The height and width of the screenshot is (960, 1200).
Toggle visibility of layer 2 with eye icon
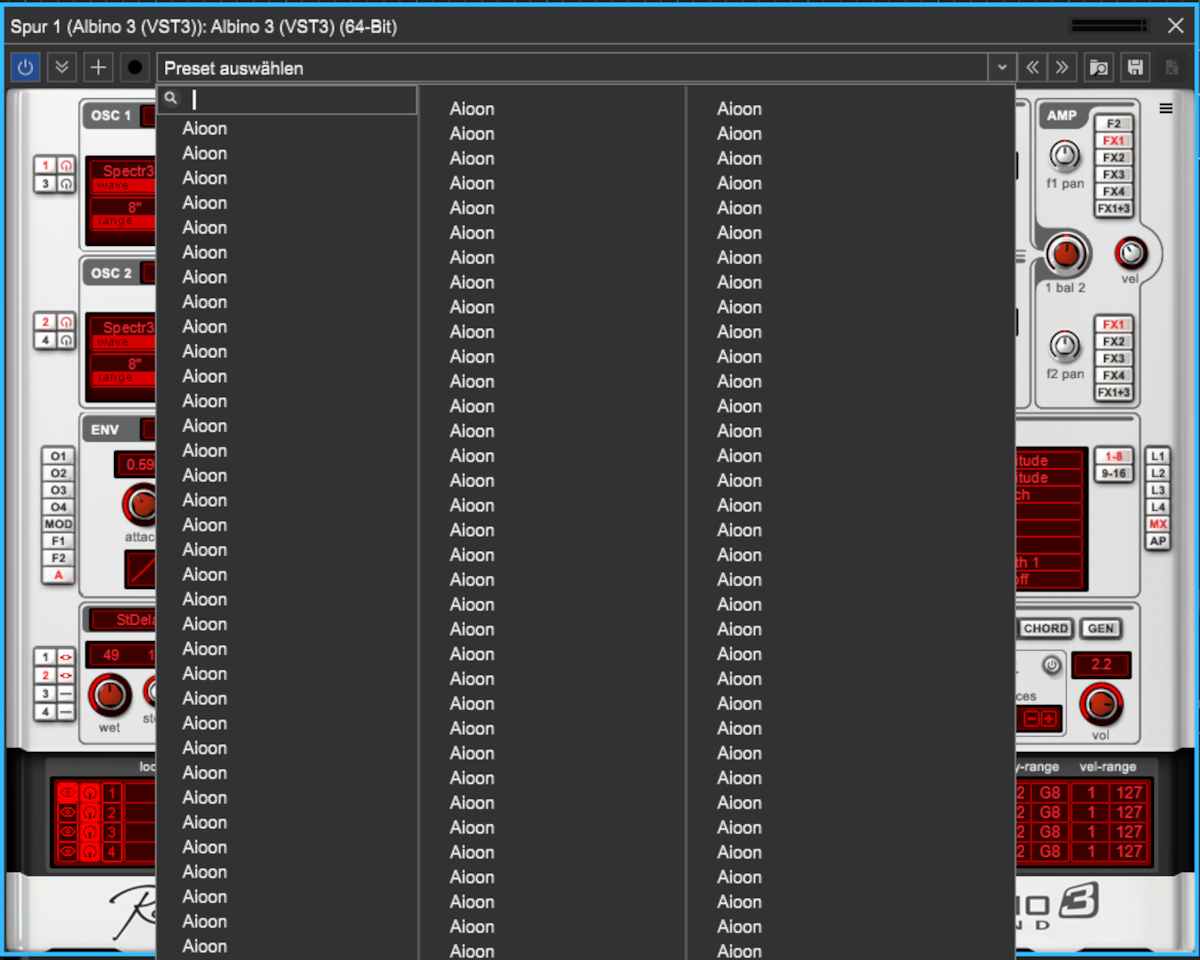(67, 814)
